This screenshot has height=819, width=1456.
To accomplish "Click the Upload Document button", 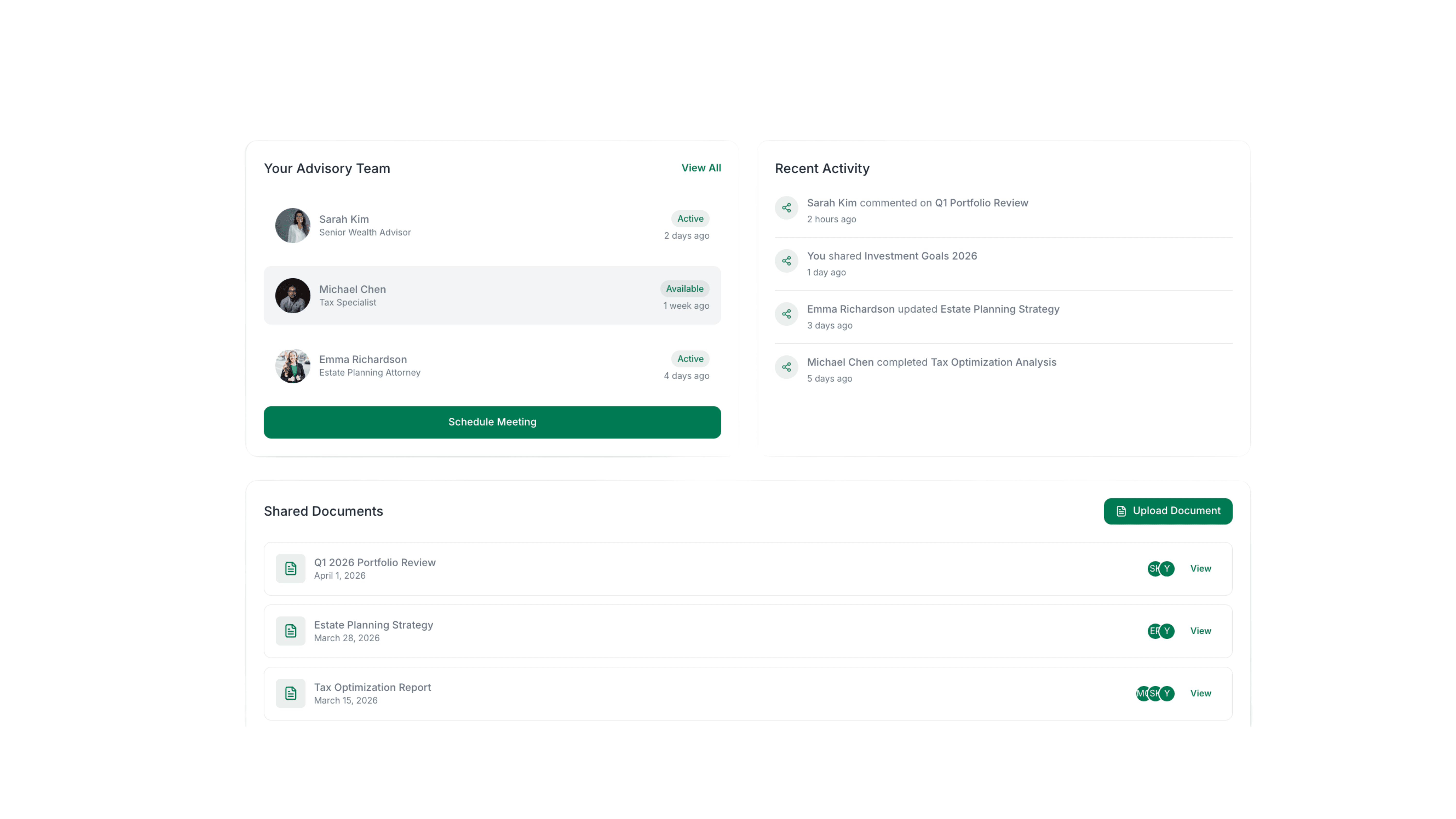I will [1168, 511].
